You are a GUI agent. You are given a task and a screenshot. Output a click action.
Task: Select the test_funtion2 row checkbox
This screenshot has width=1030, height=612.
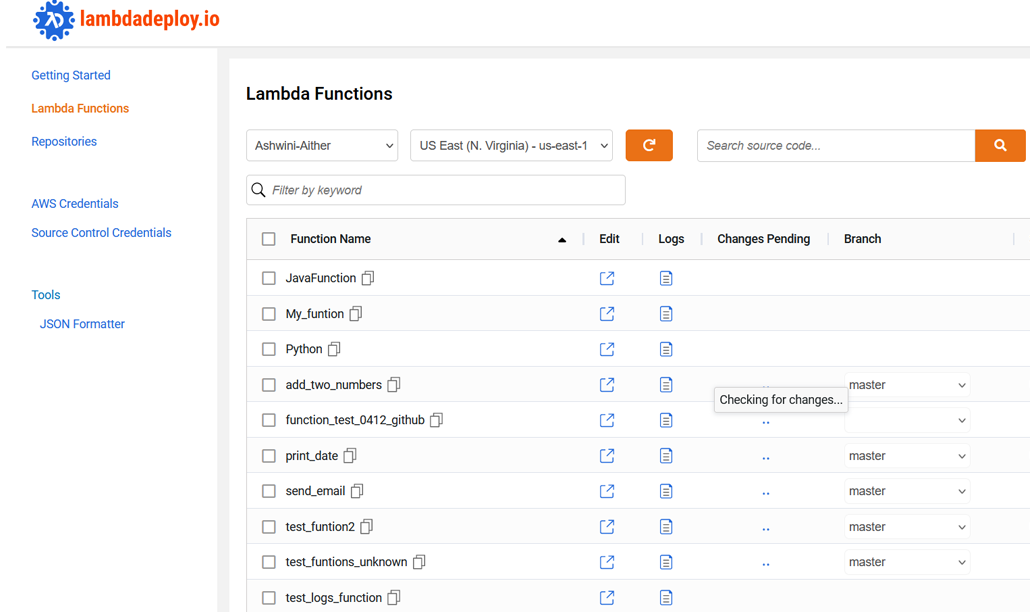(x=269, y=527)
